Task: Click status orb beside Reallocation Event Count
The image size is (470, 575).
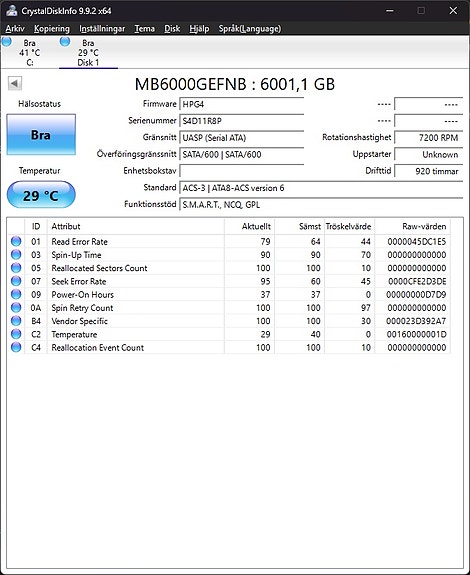Action: pos(16,347)
